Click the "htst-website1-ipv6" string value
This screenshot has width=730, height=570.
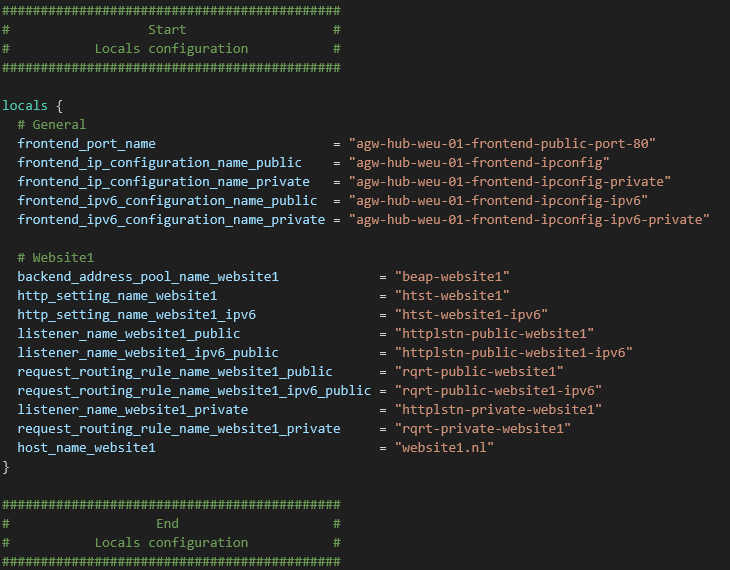pos(471,314)
